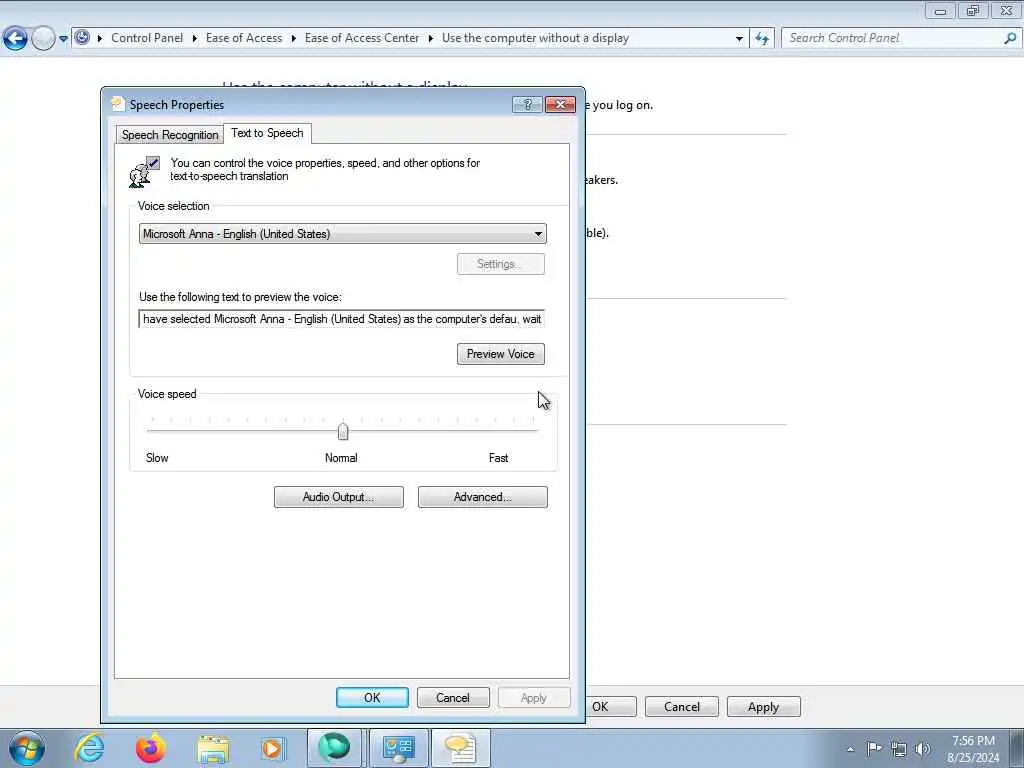Click the search magnifier icon
The width and height of the screenshot is (1024, 768).
click(x=1010, y=39)
